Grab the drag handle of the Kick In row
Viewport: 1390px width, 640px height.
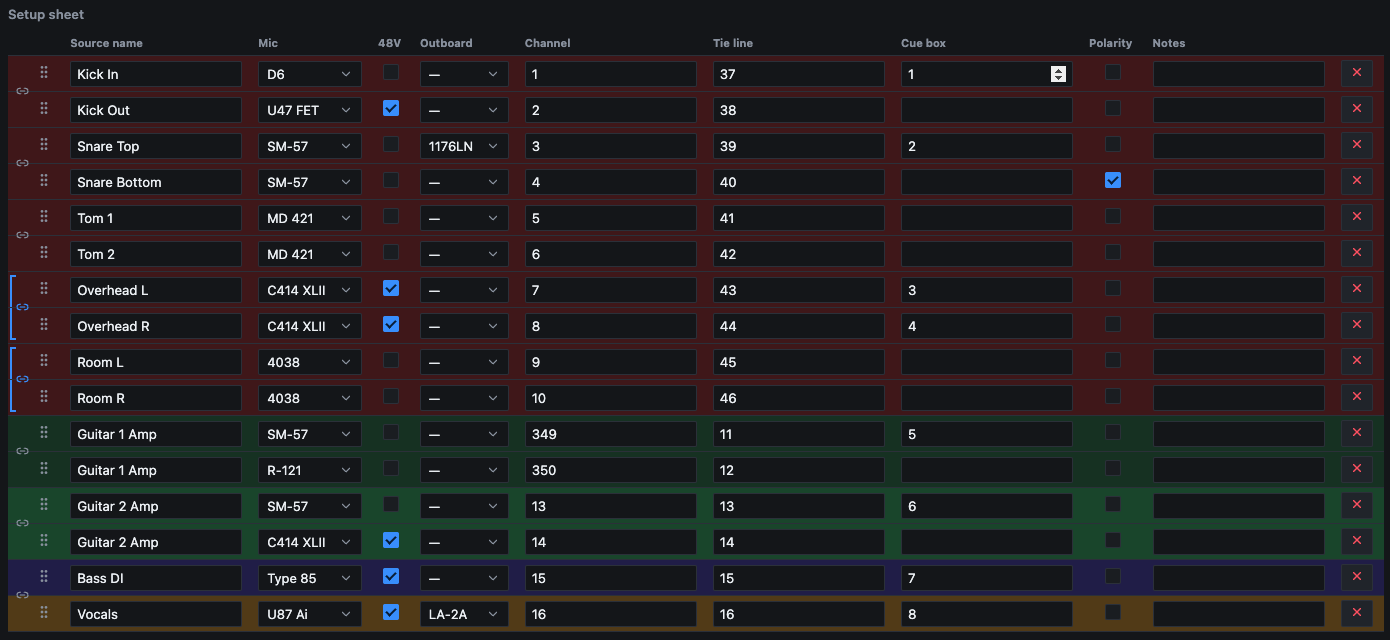point(44,73)
